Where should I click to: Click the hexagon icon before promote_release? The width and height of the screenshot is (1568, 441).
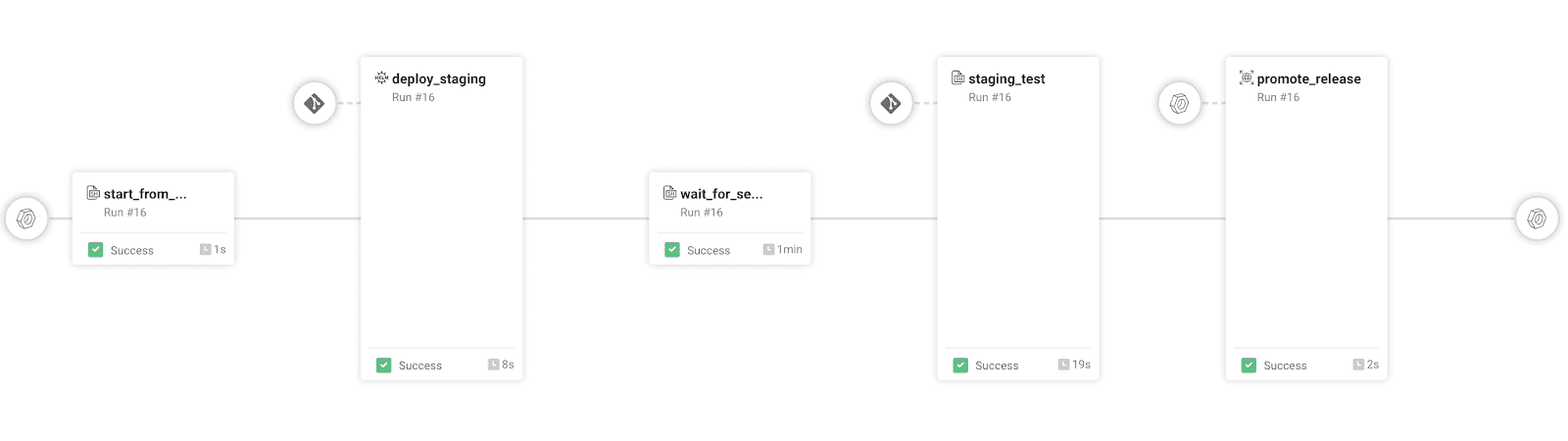point(1179,103)
